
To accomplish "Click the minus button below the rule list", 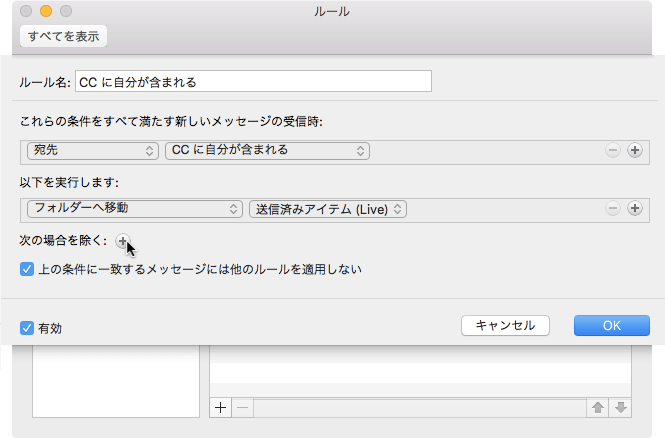I will coord(243,407).
